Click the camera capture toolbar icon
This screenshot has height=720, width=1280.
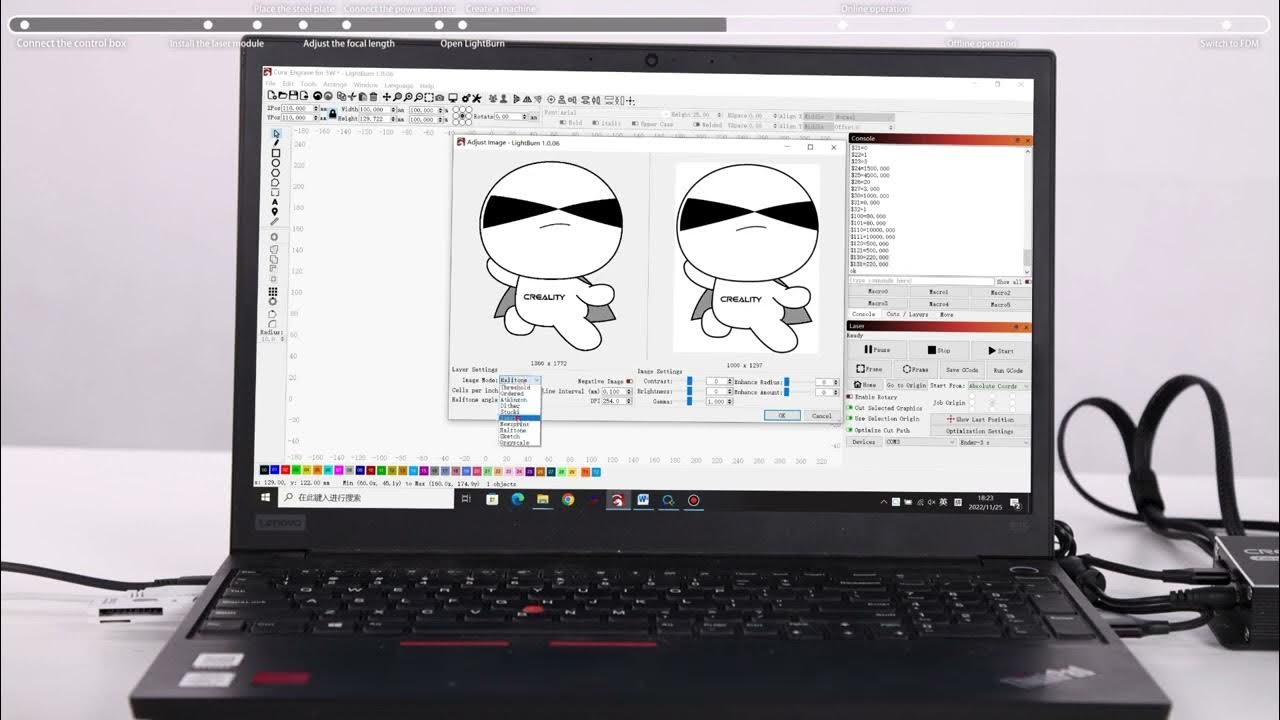coord(439,97)
